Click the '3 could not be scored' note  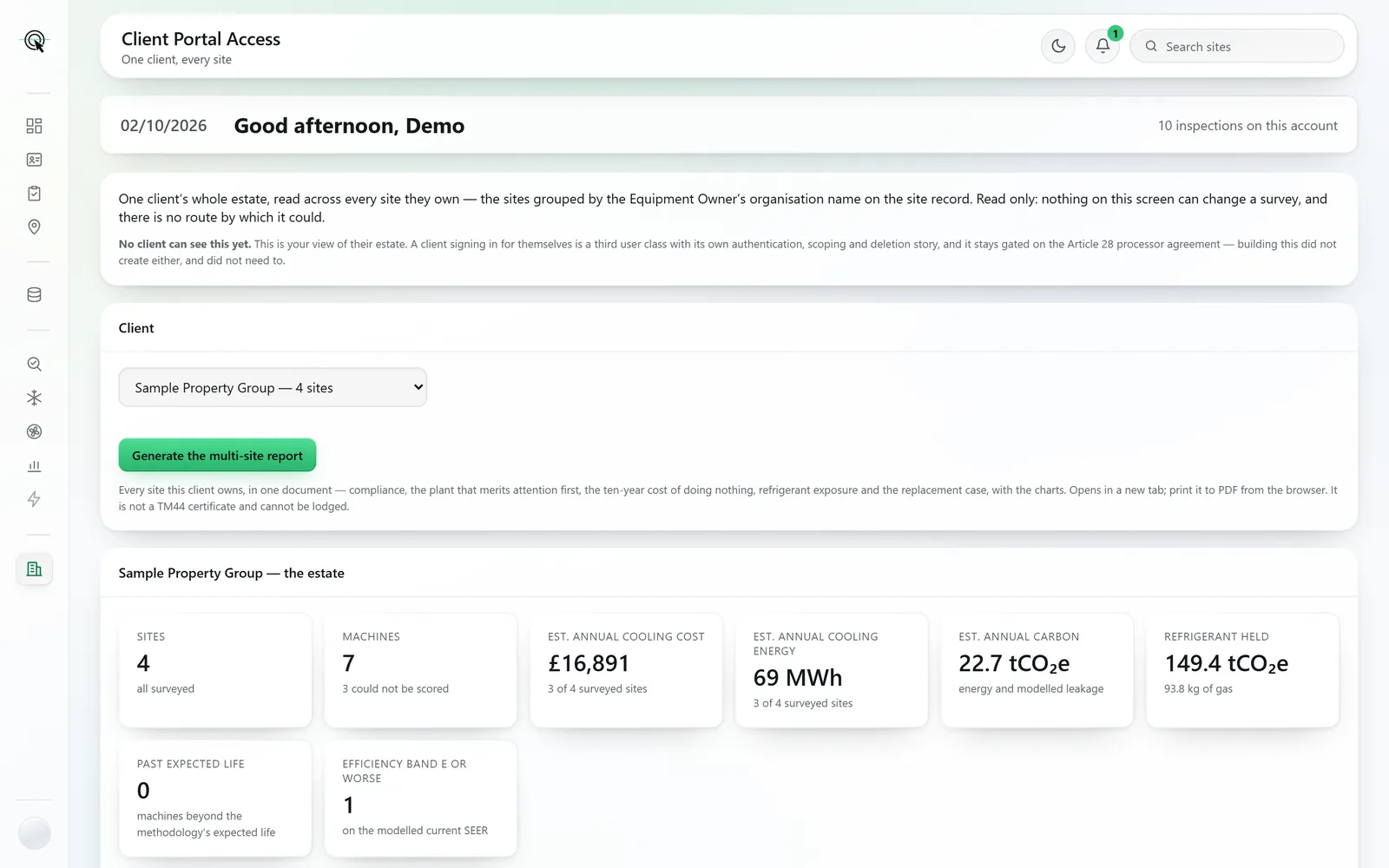tap(395, 688)
